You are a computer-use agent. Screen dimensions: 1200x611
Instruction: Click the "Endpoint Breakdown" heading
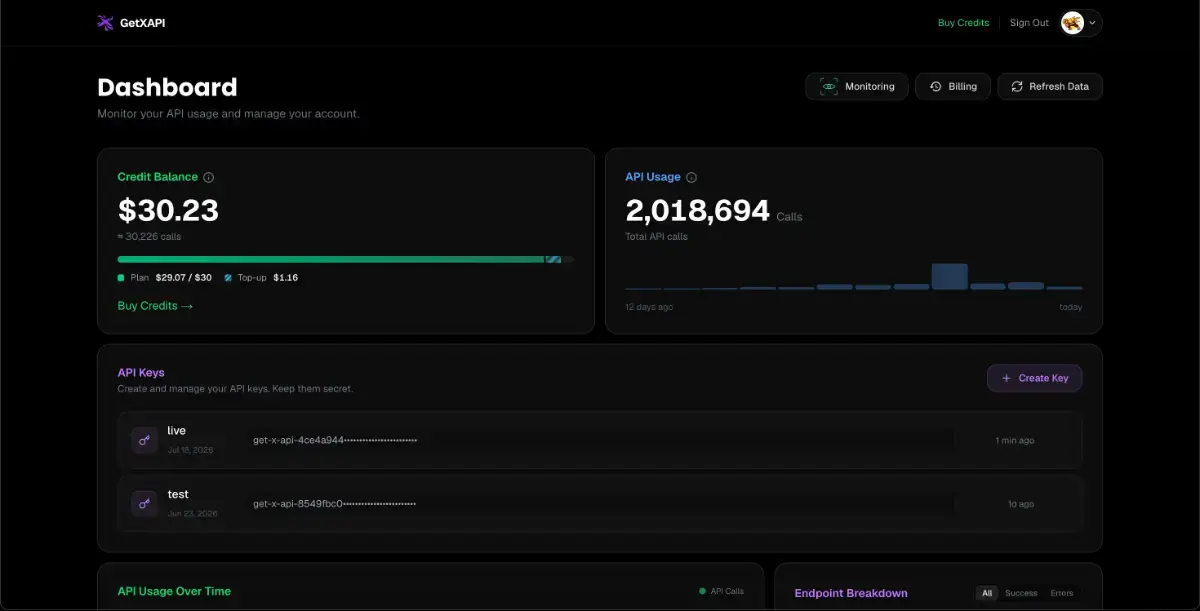851,593
